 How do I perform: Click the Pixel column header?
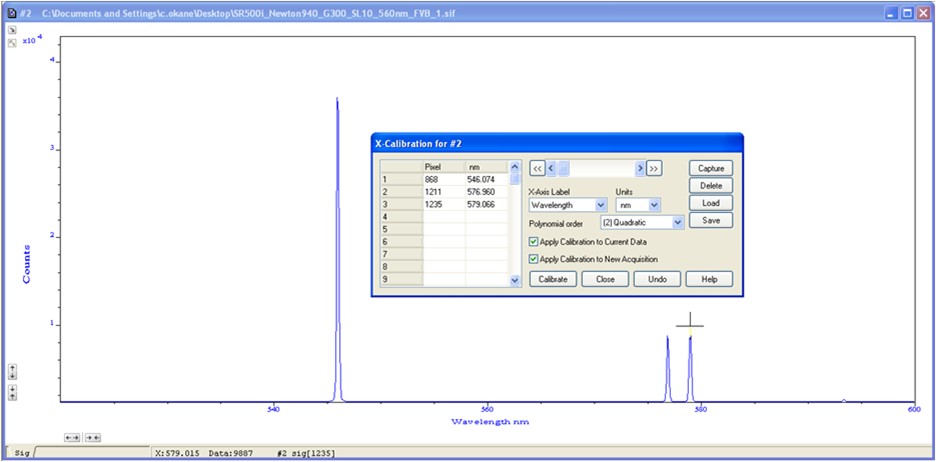tap(444, 167)
